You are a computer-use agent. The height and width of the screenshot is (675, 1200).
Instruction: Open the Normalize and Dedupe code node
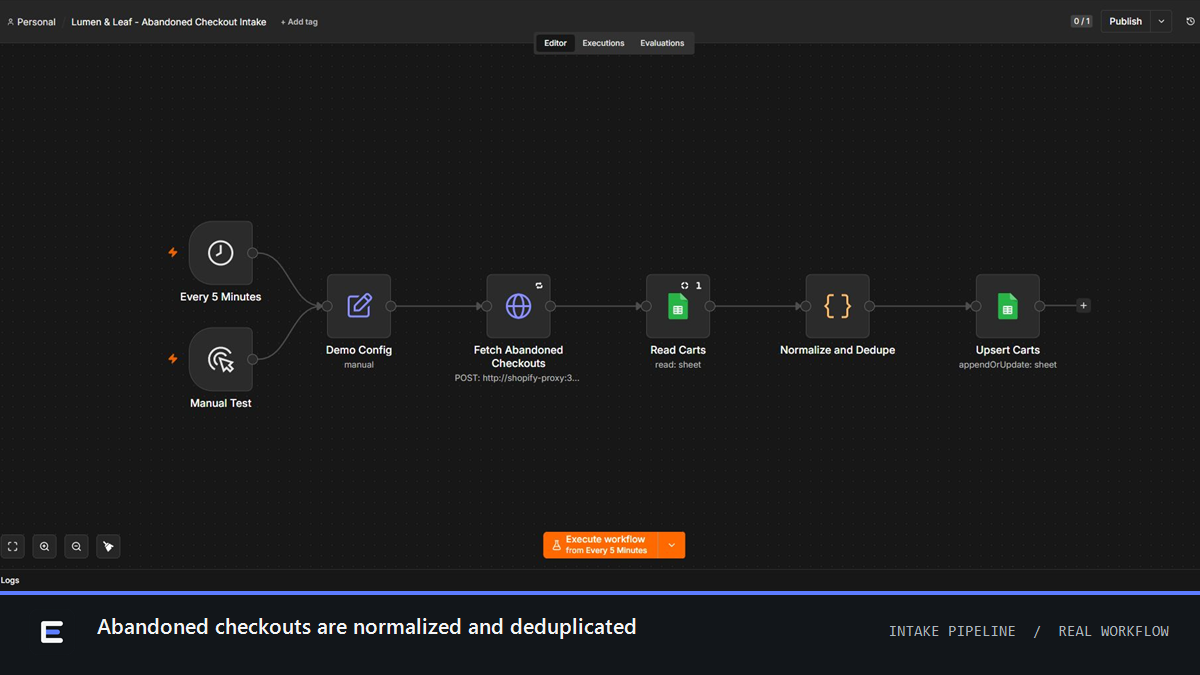(837, 306)
